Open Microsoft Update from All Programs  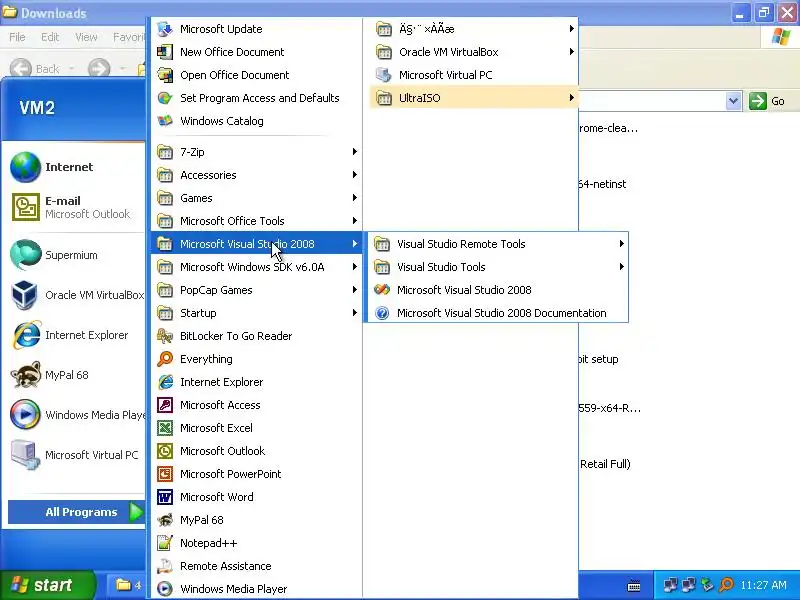257,29
